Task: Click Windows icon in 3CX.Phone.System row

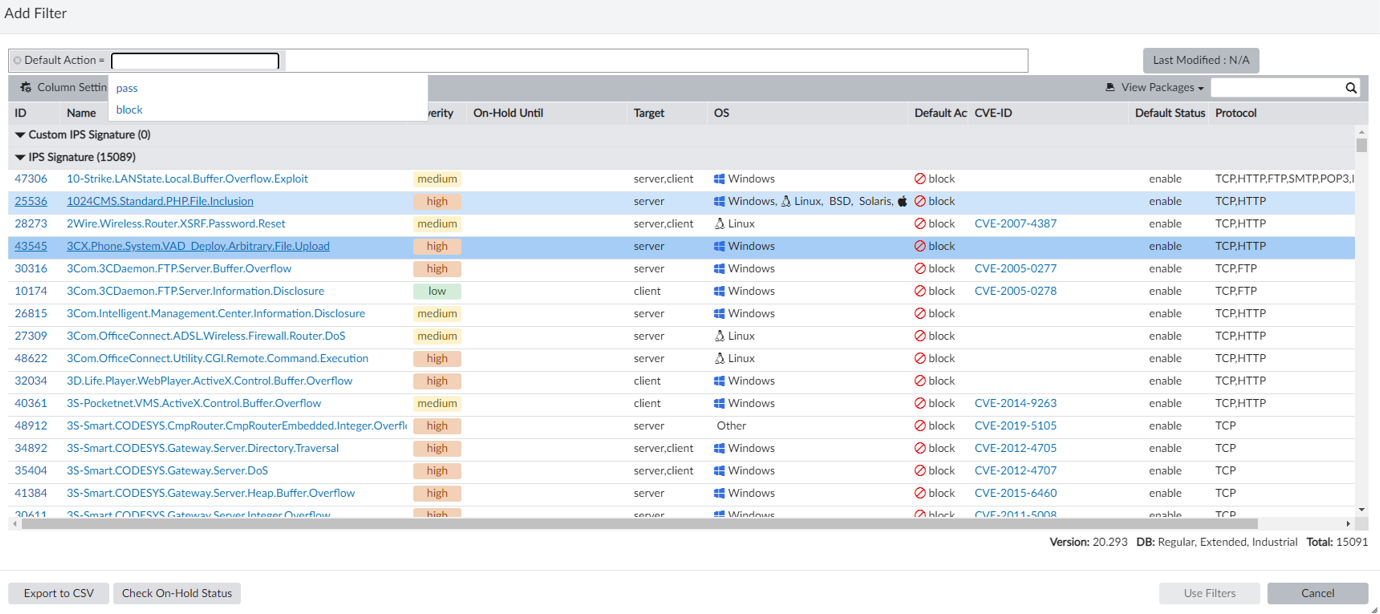Action: pyautogui.click(x=719, y=246)
